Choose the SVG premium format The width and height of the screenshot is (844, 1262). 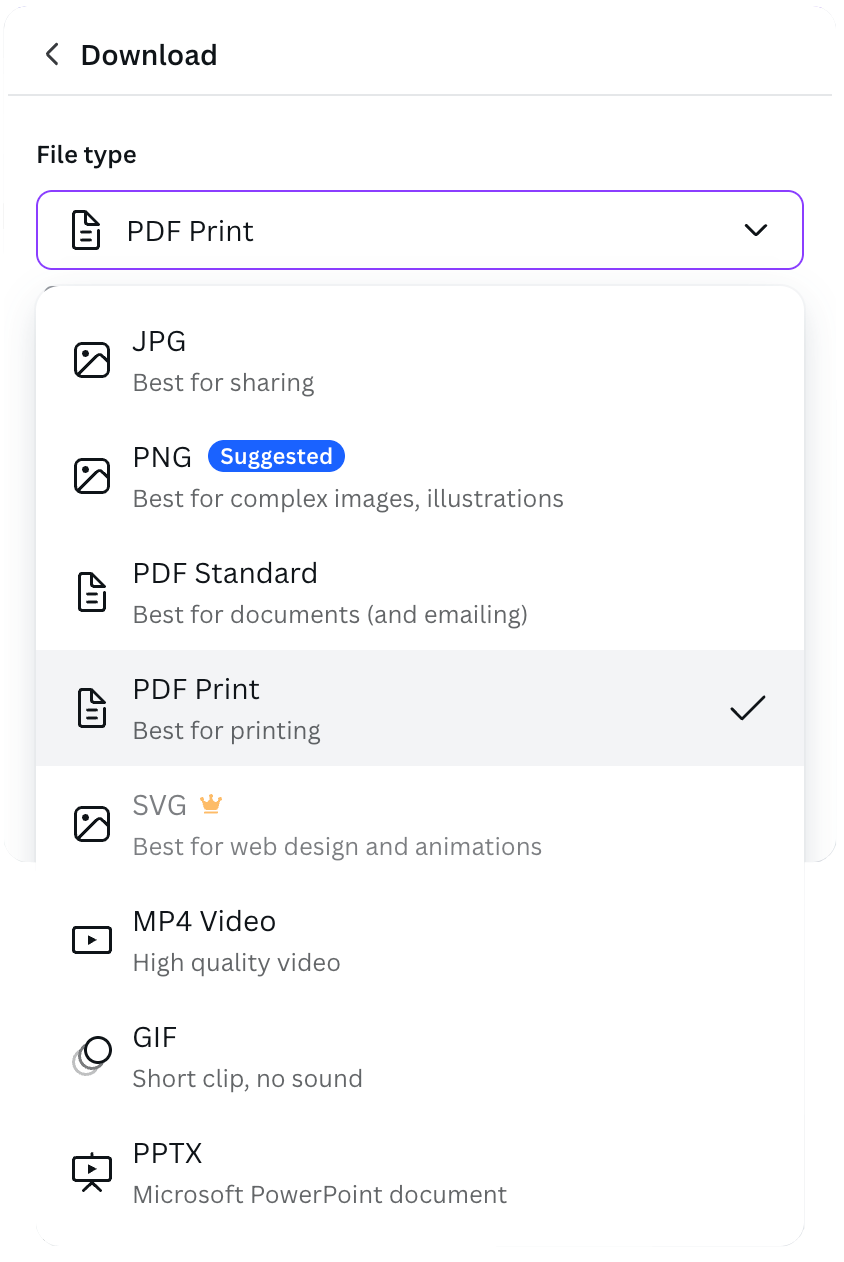pos(420,824)
